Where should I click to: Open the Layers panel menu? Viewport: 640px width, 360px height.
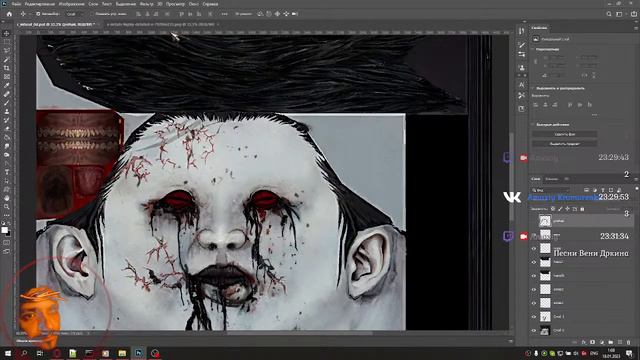(636, 179)
